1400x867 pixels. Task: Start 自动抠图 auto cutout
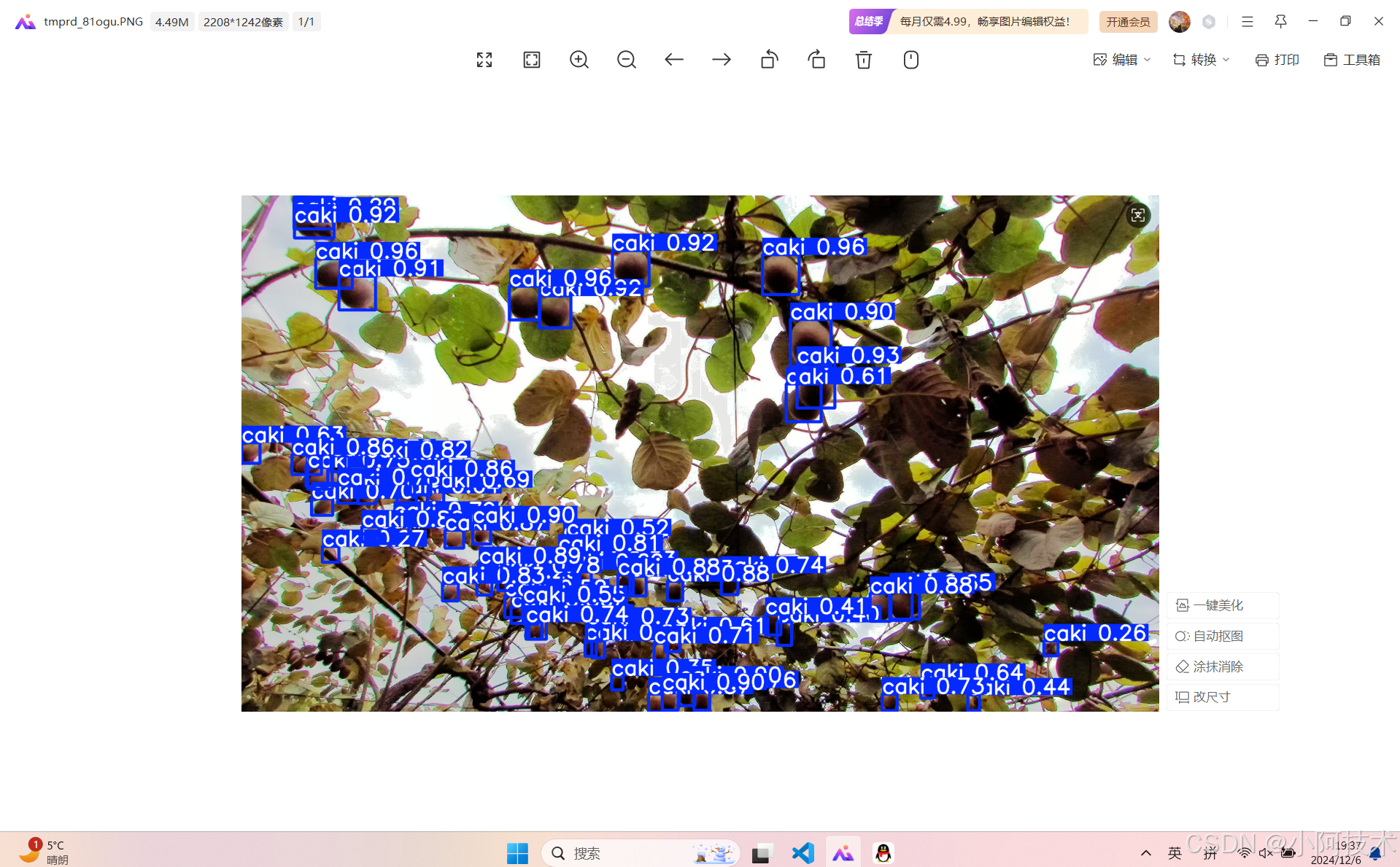(x=1223, y=636)
